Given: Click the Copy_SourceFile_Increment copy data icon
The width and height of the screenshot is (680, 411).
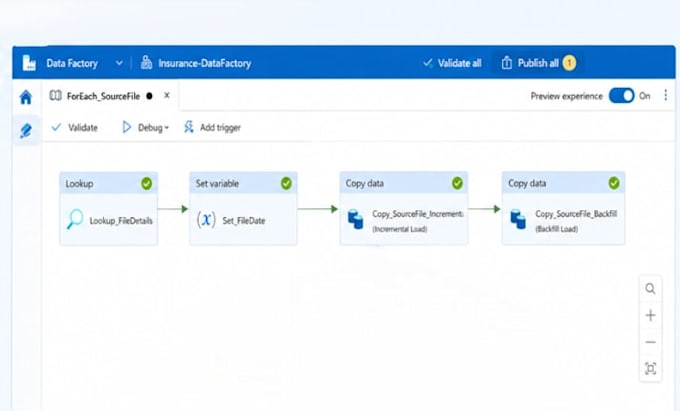Looking at the screenshot, I should (x=356, y=219).
